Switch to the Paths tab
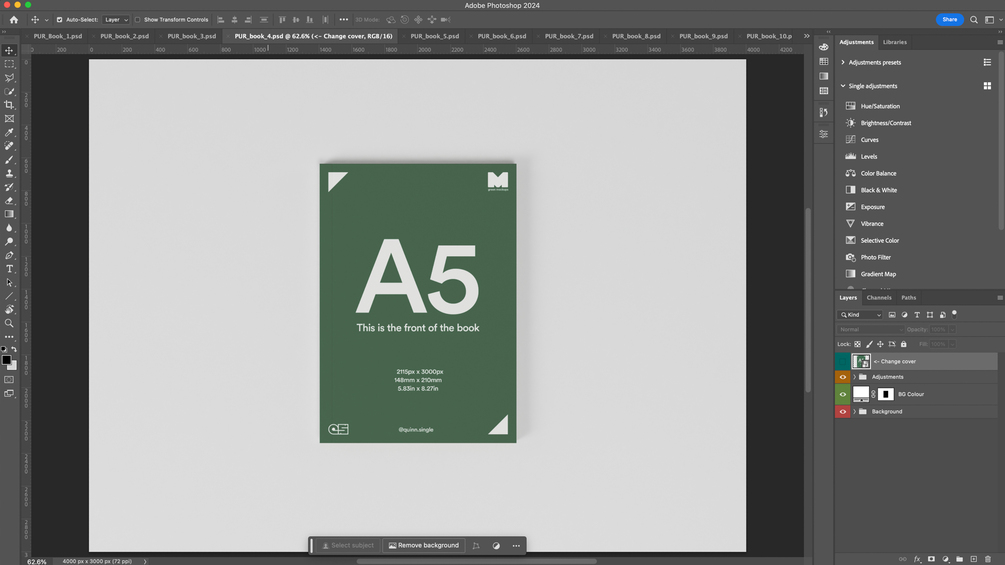 pos(908,298)
